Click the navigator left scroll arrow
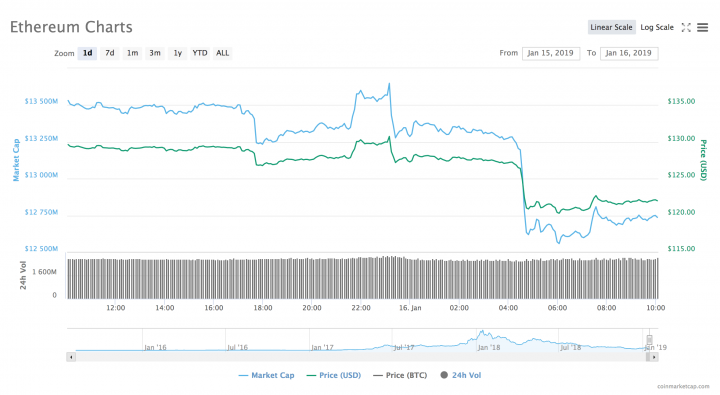 coord(71,357)
